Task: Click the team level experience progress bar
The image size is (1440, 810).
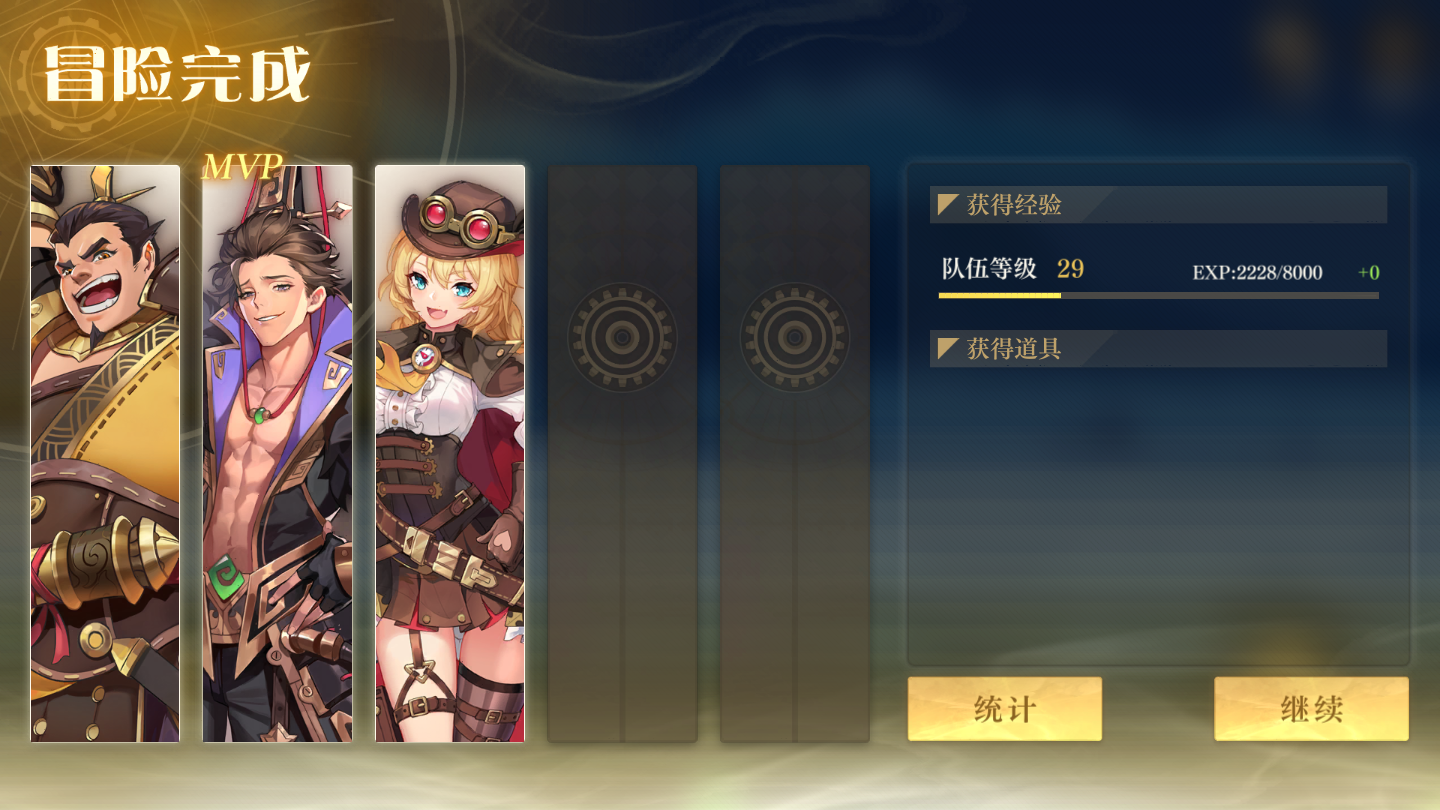Action: click(1158, 296)
